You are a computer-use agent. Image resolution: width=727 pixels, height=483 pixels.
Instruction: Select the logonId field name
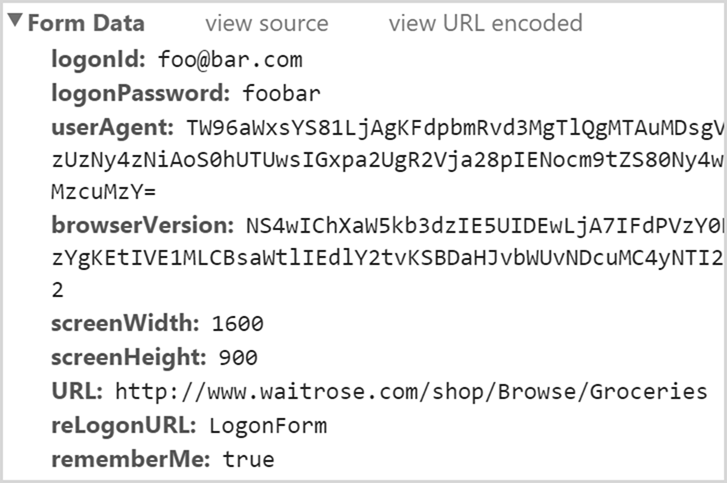click(98, 60)
